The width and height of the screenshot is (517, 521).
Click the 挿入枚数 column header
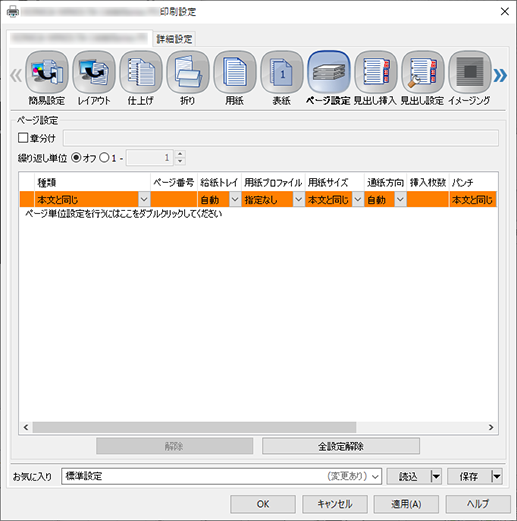[x=428, y=182]
